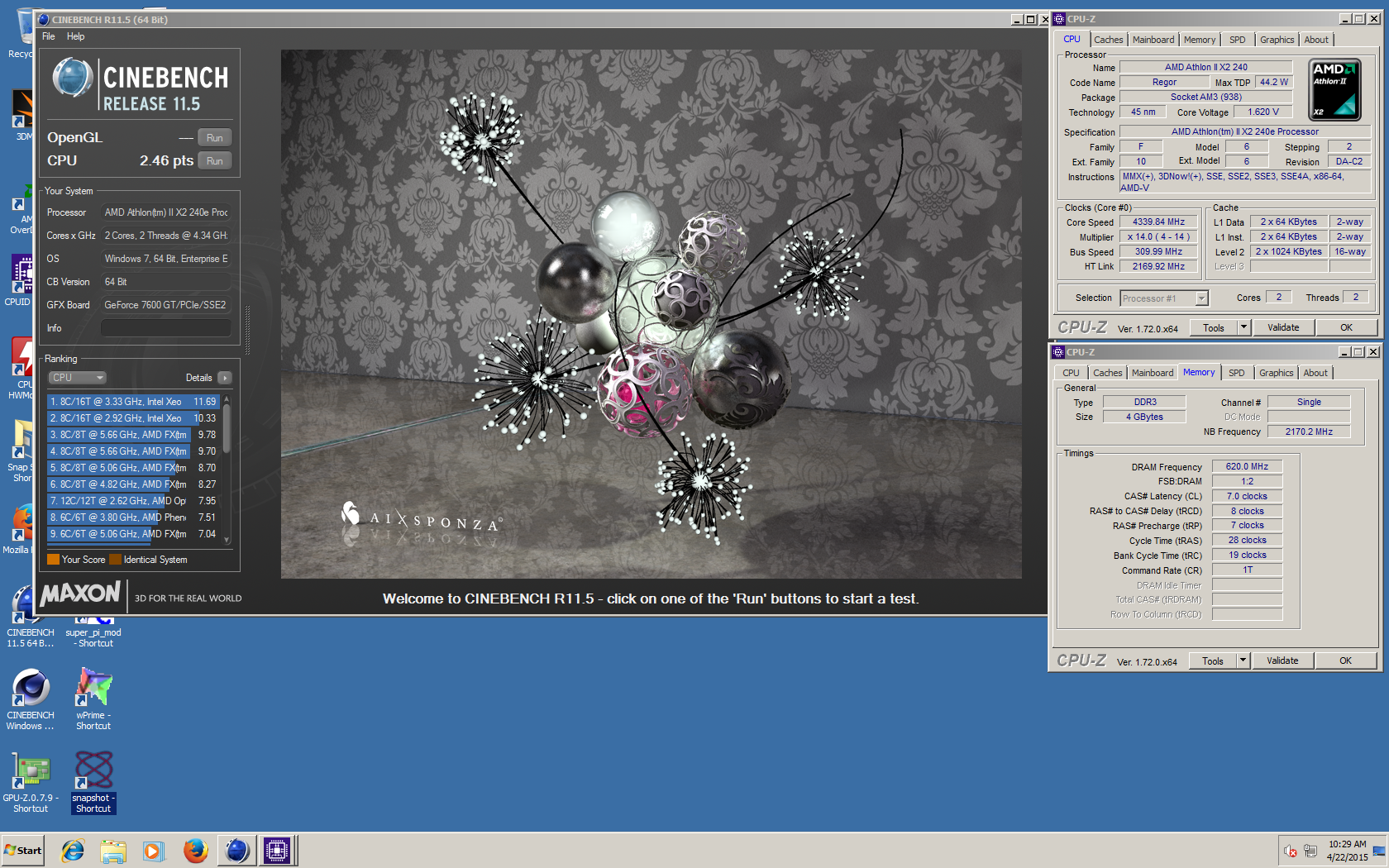Click the CINEBENCH sphere logo
Image resolution: width=1389 pixels, height=868 pixels.
pos(73,79)
